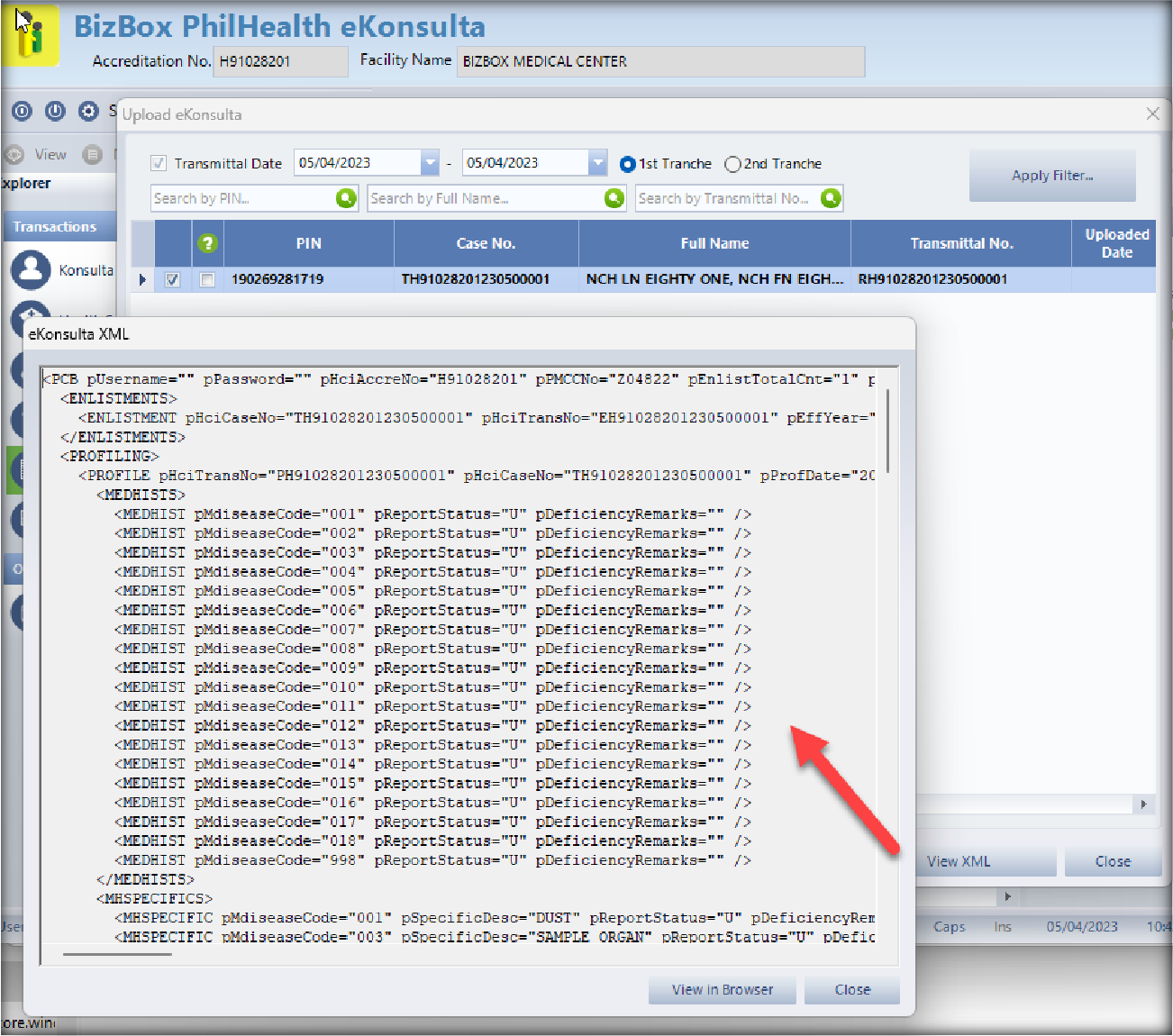
Task: Click the green question mark column header
Action: click(207, 243)
